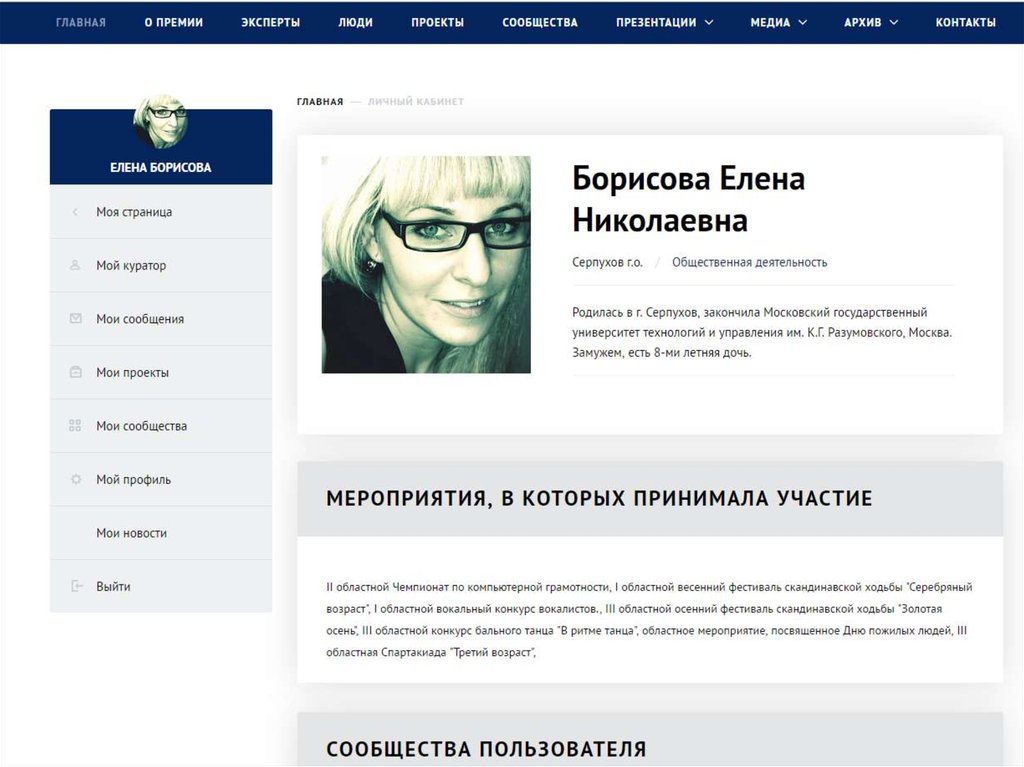
Task: Click the Личный кабинет breadcrumb
Action: (415, 101)
